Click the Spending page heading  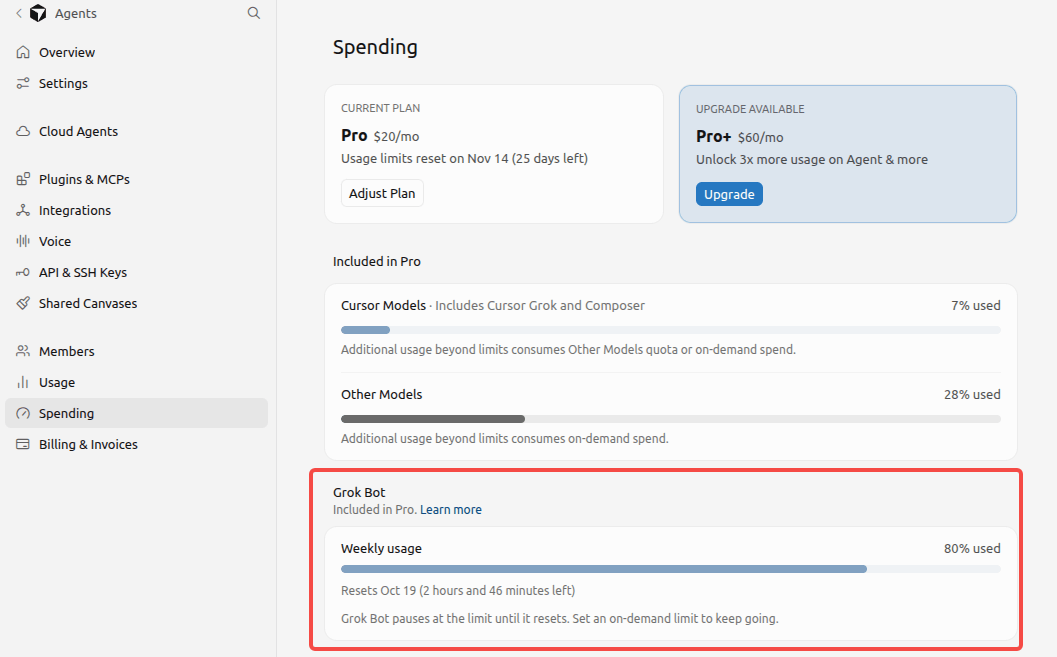pos(375,47)
